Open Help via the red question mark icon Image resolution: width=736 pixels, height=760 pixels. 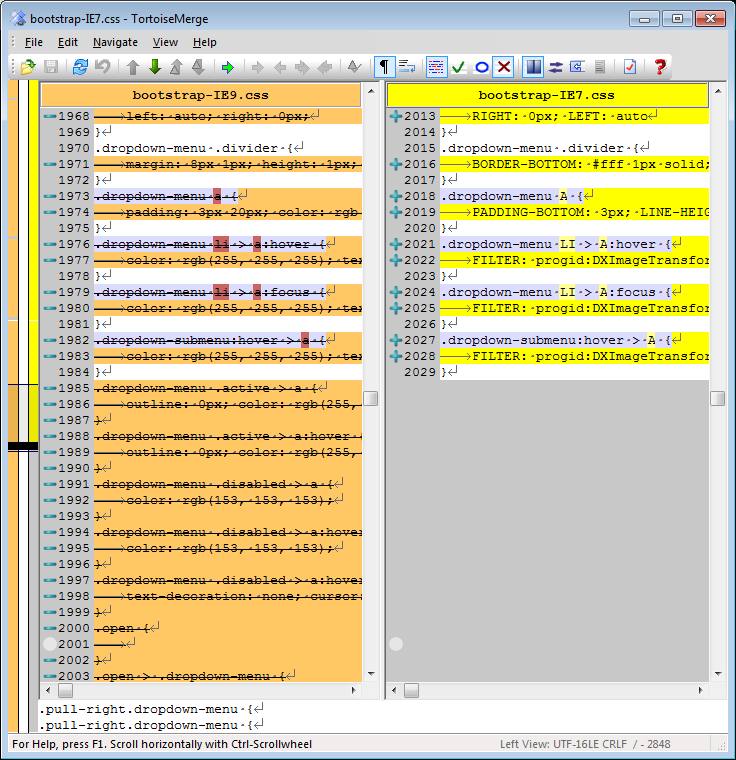pos(660,66)
